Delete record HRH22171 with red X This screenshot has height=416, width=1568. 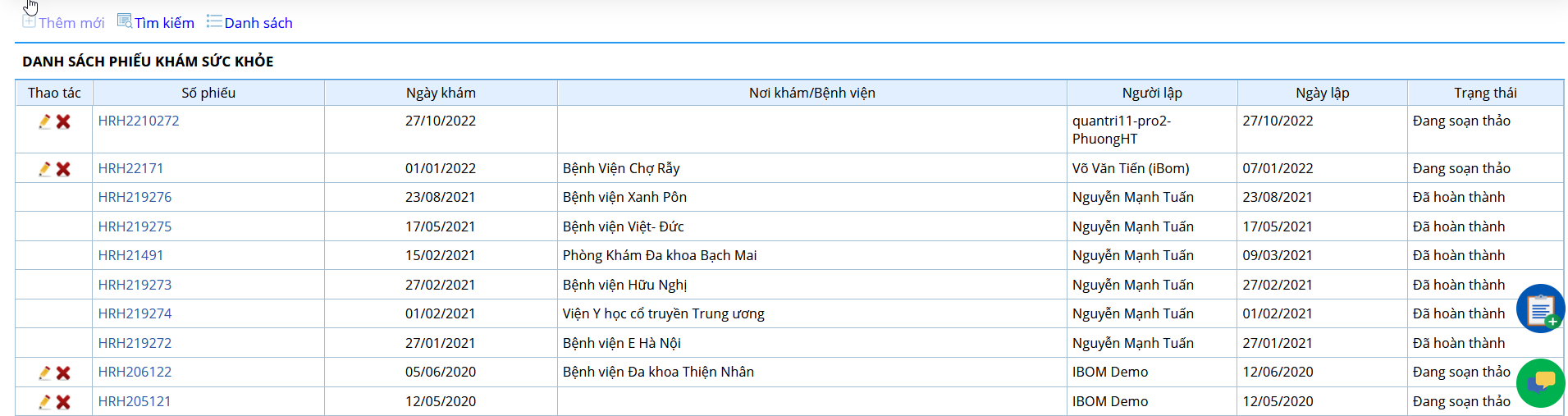(x=63, y=169)
